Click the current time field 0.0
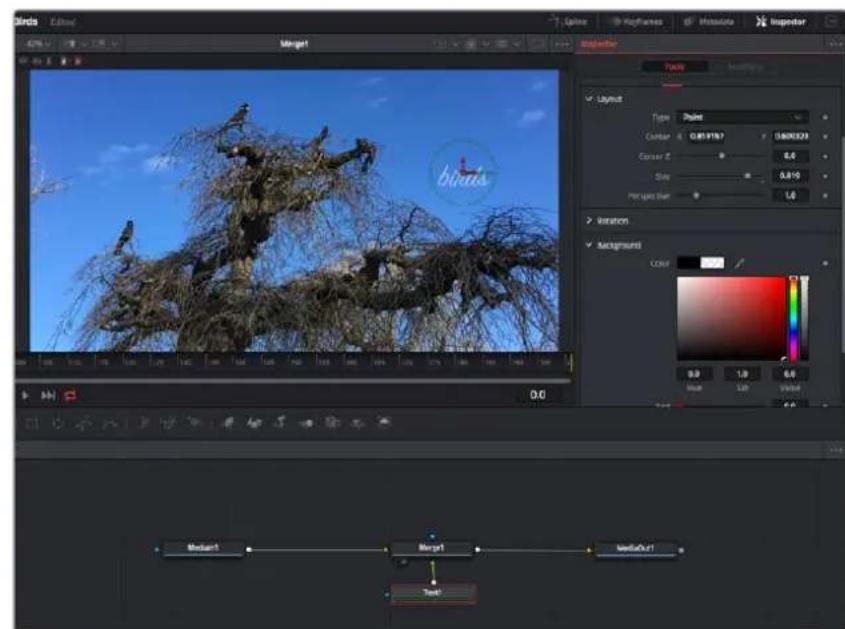This screenshot has width=845, height=629. click(x=538, y=395)
